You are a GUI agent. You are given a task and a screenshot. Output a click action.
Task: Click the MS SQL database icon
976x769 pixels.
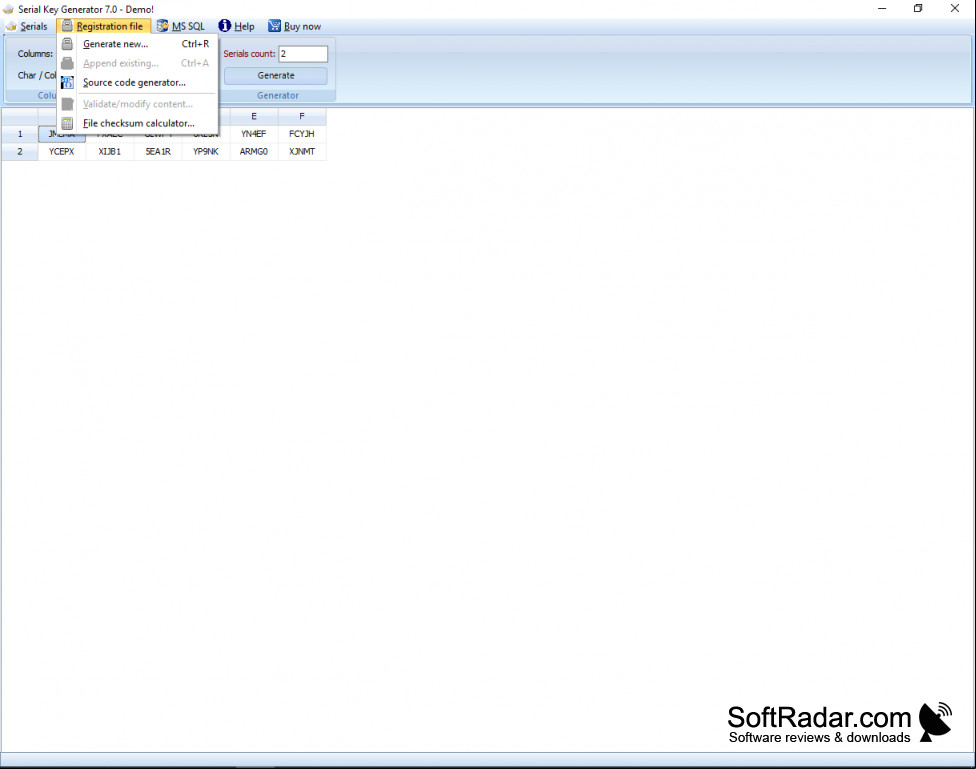(162, 26)
